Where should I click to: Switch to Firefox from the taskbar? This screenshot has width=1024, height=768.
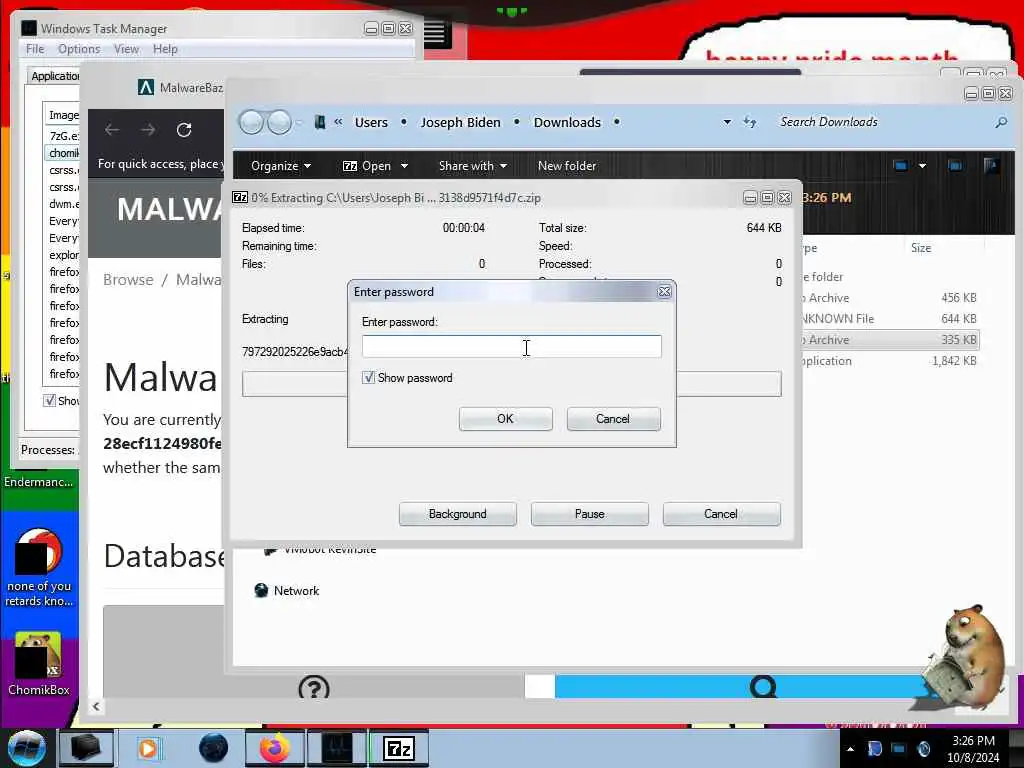pyautogui.click(x=275, y=748)
